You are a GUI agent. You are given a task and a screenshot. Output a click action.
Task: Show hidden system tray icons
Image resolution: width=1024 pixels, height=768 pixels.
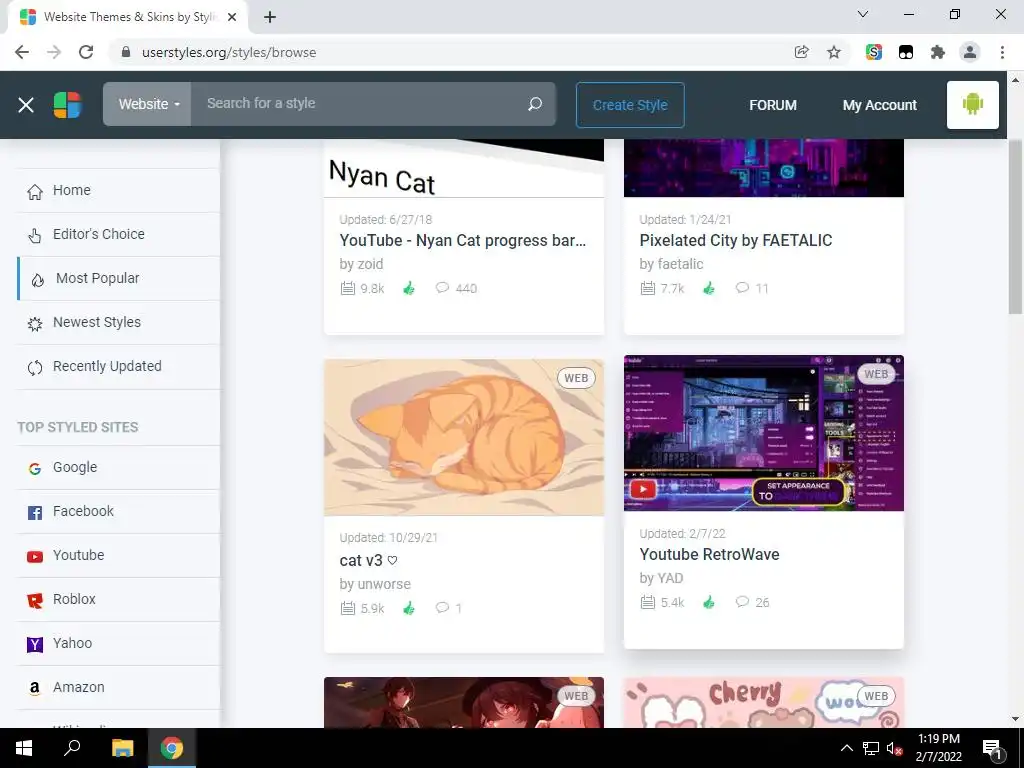click(x=846, y=748)
